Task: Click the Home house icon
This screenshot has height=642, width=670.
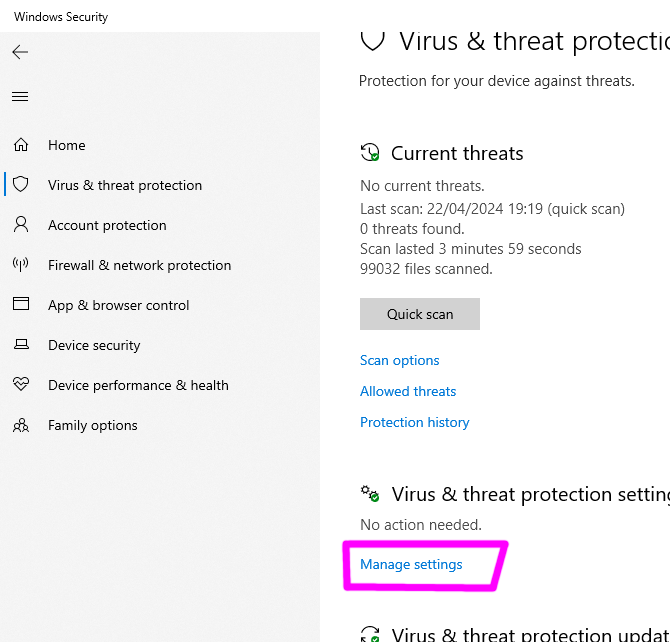Action: point(21,145)
